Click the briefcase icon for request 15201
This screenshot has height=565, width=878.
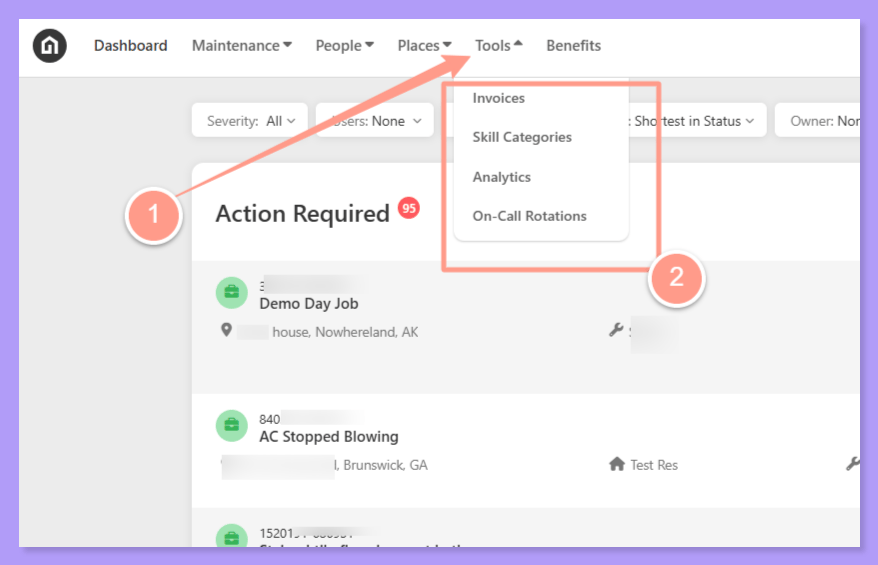[x=232, y=536]
